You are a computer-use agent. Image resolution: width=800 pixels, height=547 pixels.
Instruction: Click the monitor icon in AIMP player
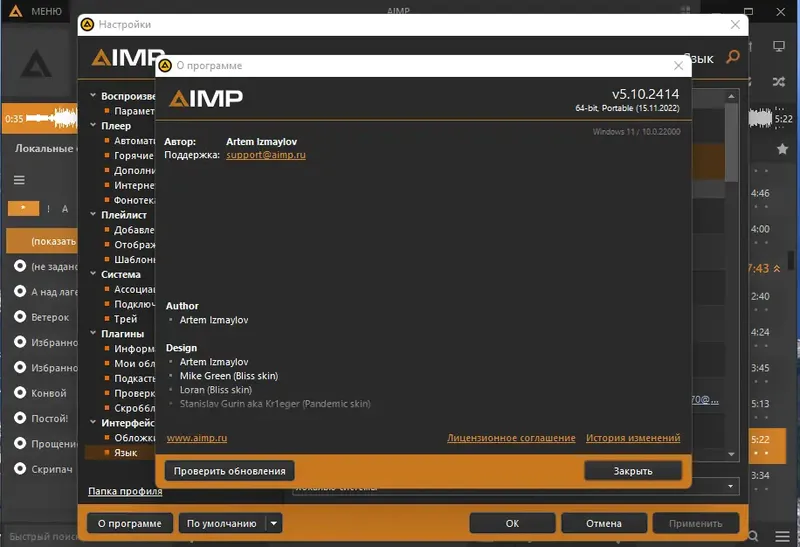click(x=779, y=46)
